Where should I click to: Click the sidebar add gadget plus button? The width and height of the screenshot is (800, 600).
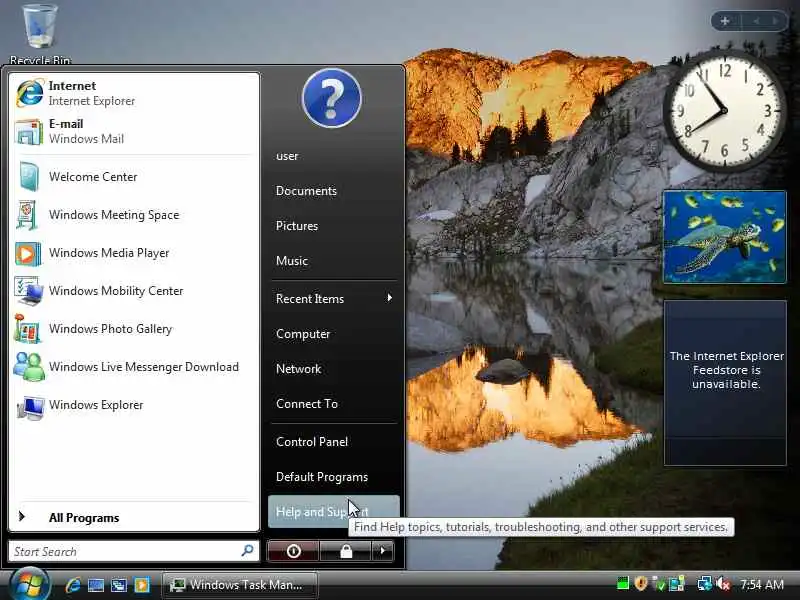[726, 21]
